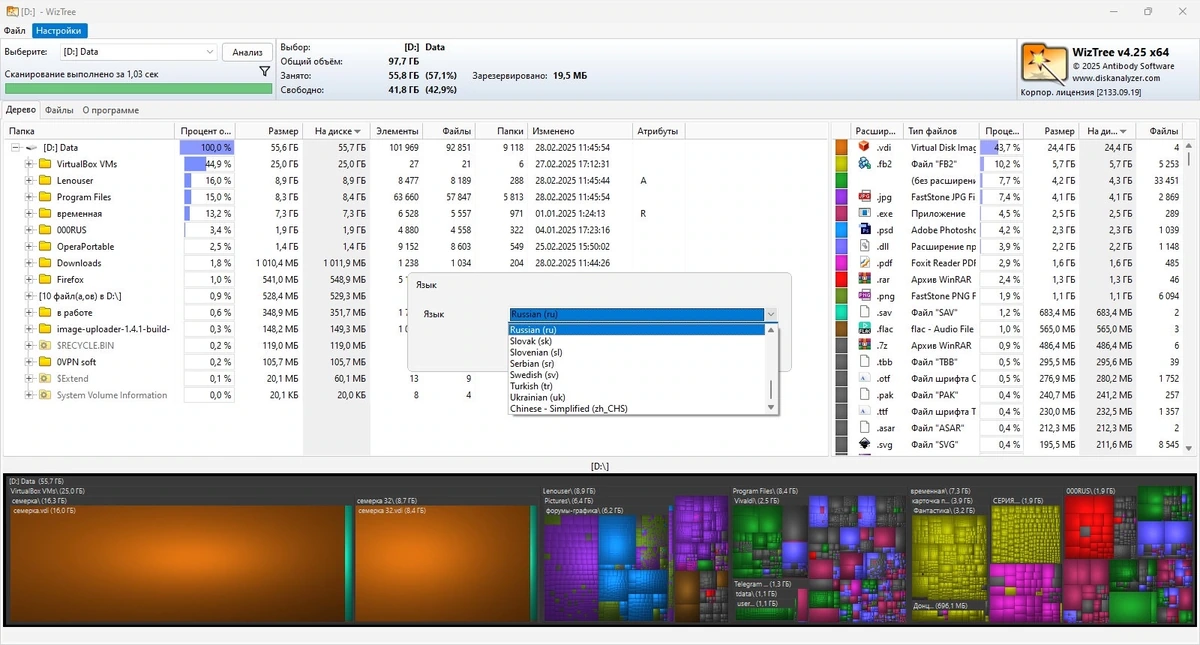
Task: Click the Program Files folder icon
Action: click(x=44, y=197)
